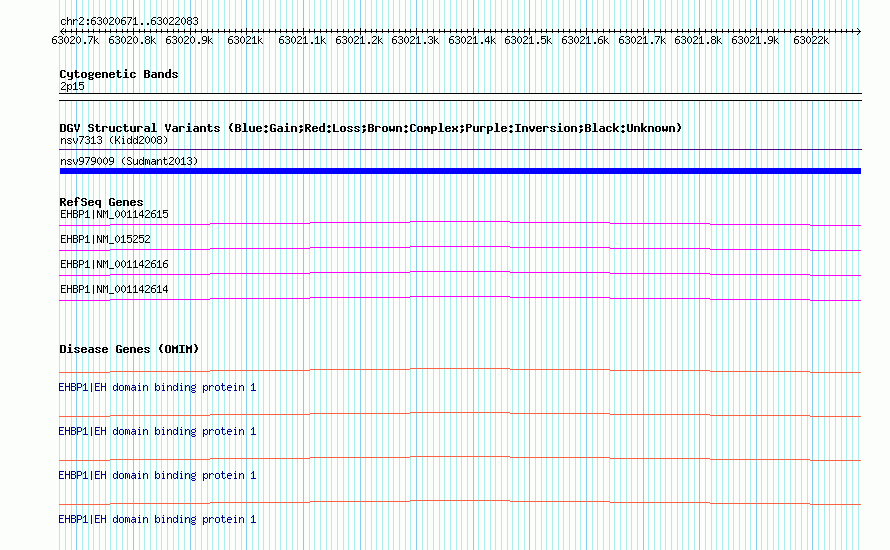Open transcript EHBP1|NM_001142614
890x550 pixels.
[114, 289]
